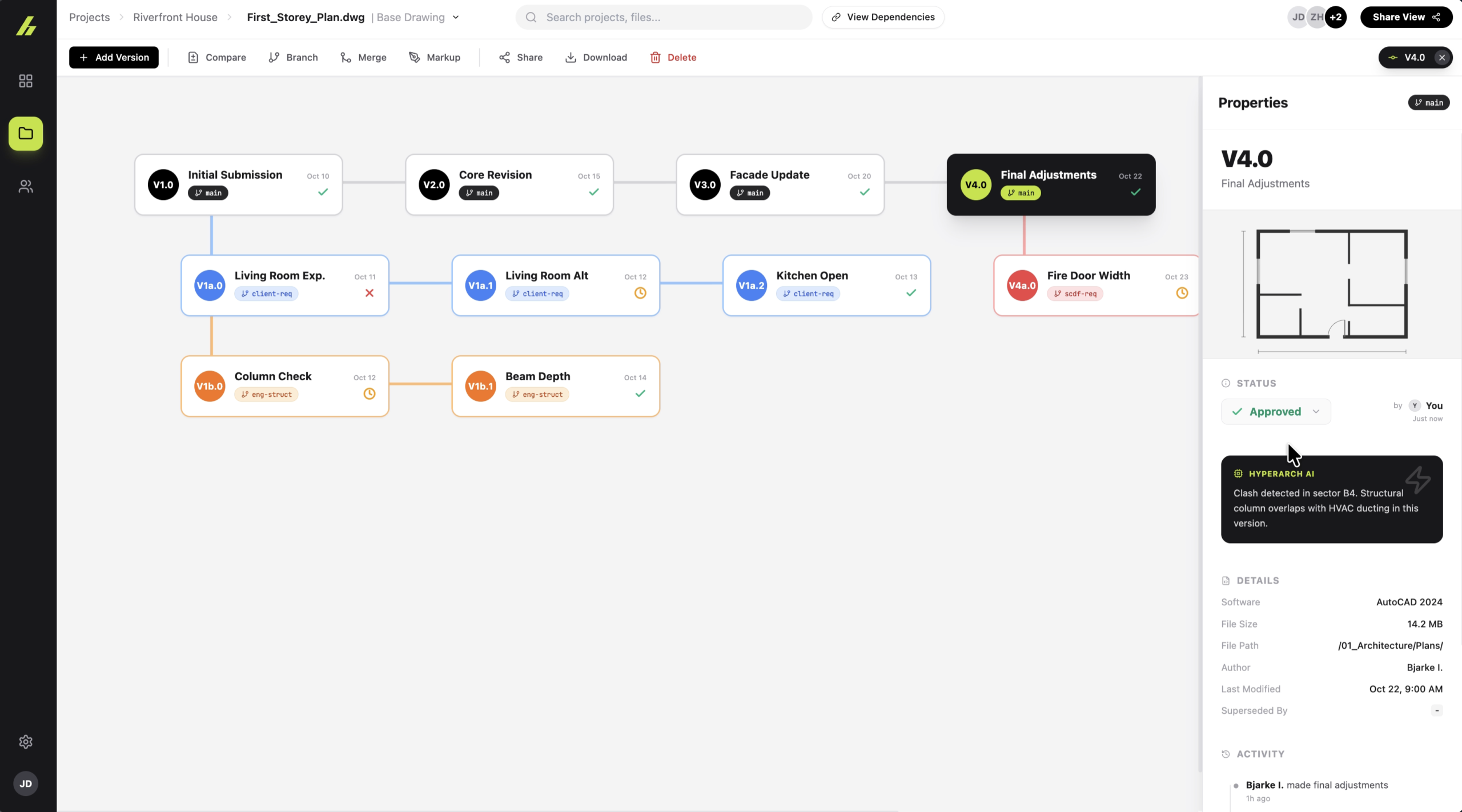The height and width of the screenshot is (812, 1462).
Task: Select the V1a.0 Living Room Exp. node
Action: point(284,285)
